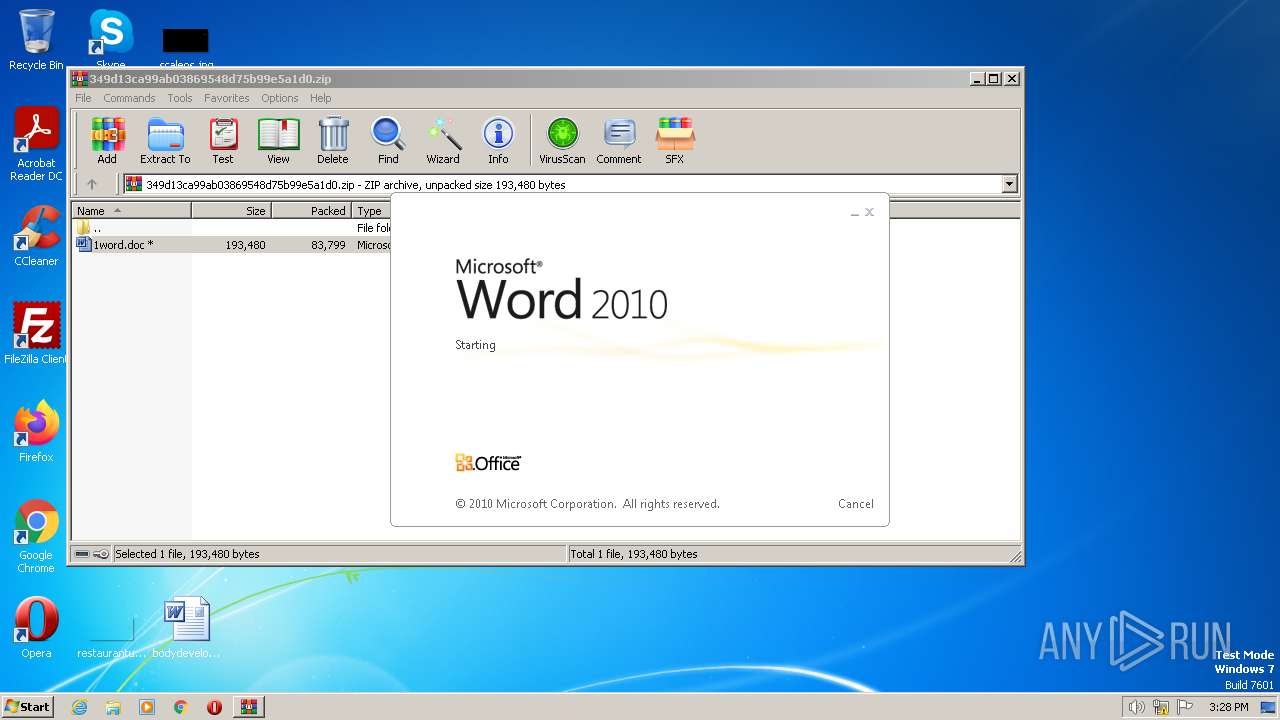Screen dimensions: 1280x720
Task: Open media player taskbar icon
Action: point(147,707)
